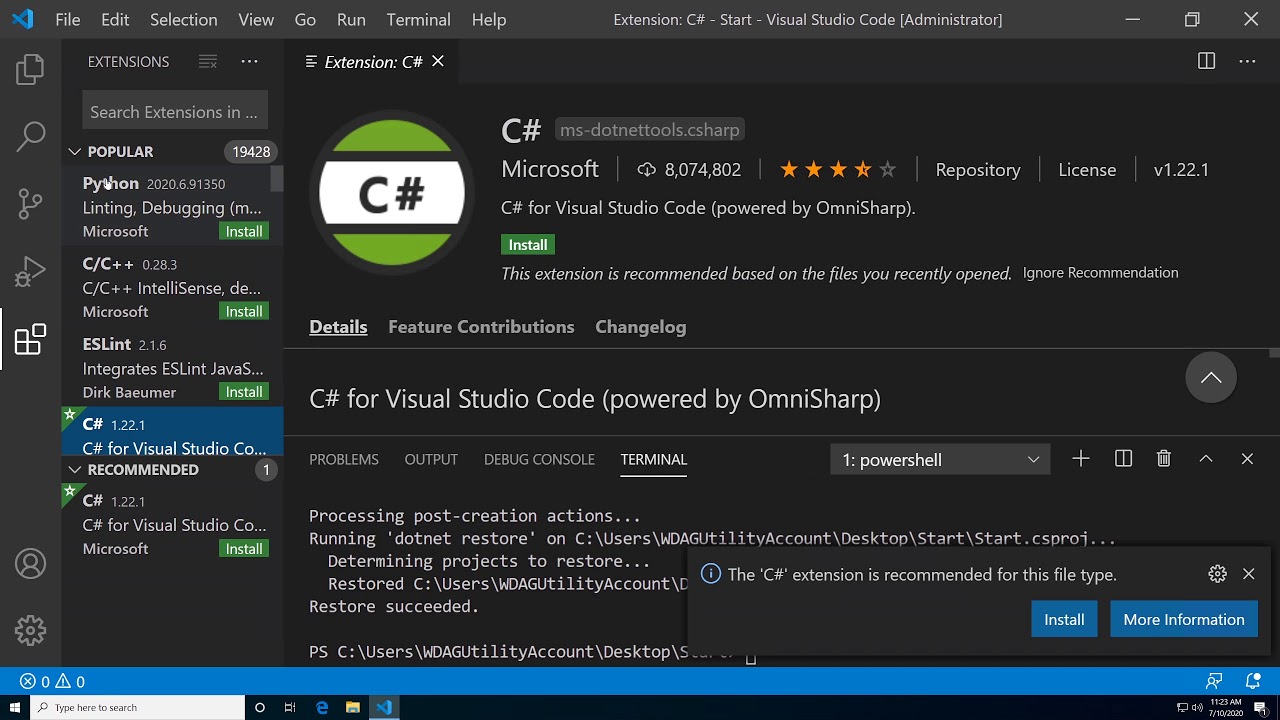Click the Ignore Recommendation link

[1100, 273]
